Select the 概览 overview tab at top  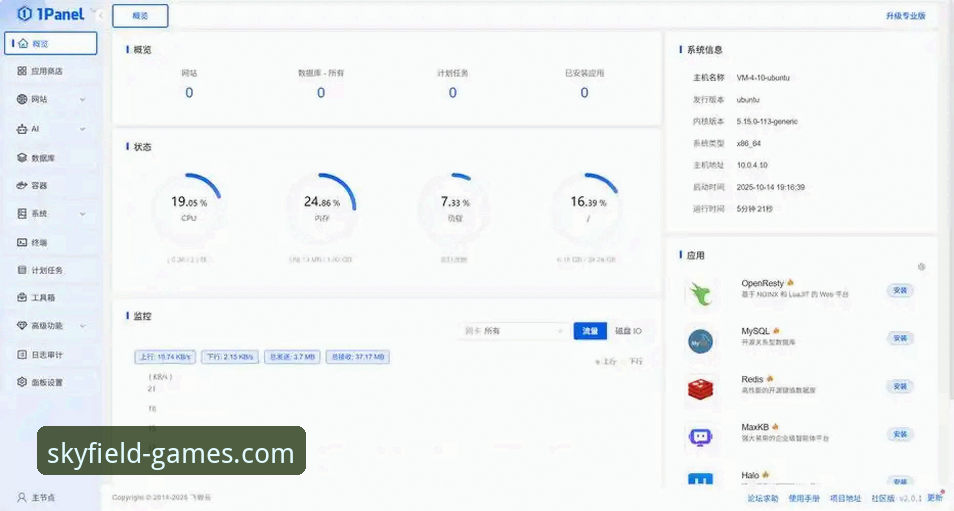pos(140,16)
